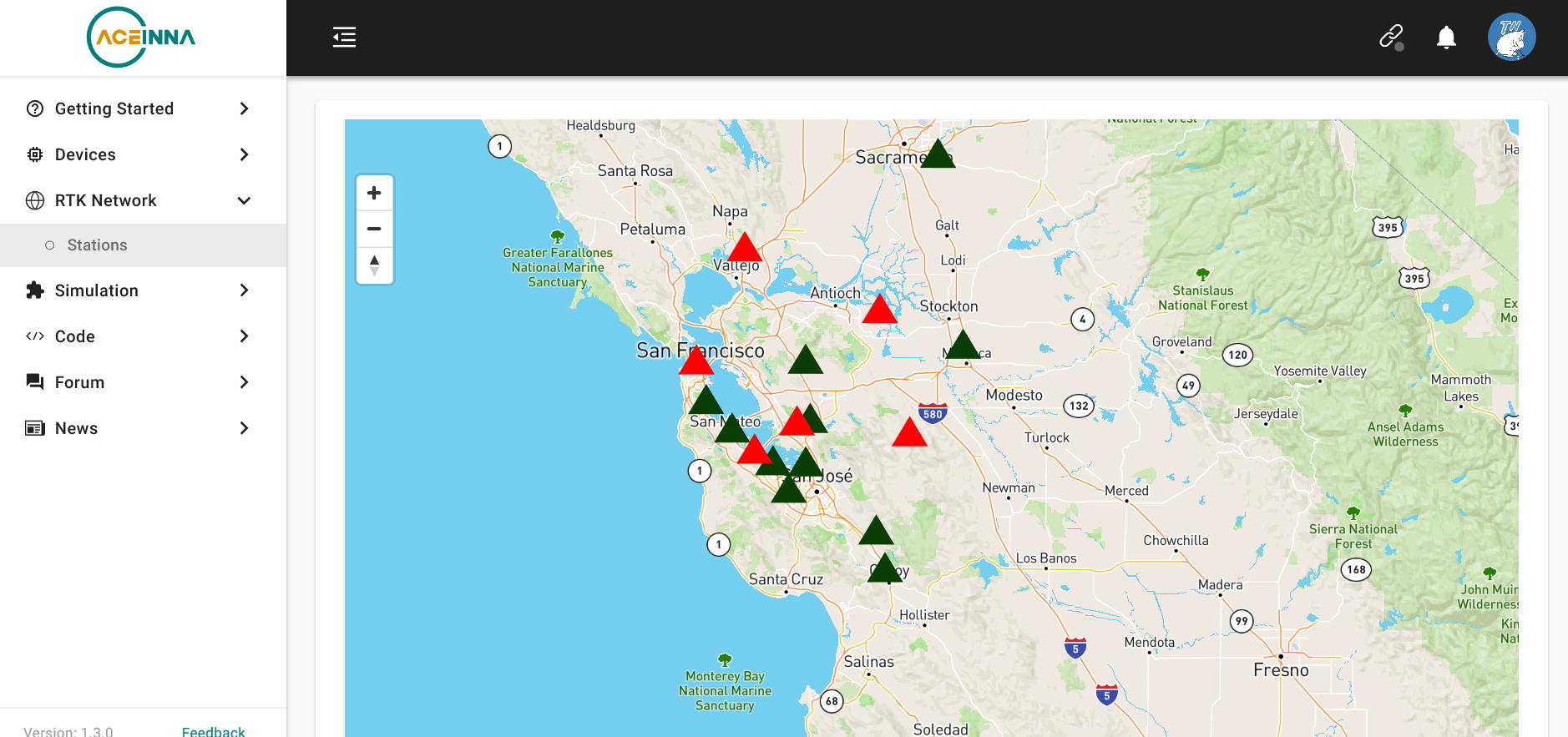Select the Stations submenu item
This screenshot has width=1568, height=737.
pyautogui.click(x=143, y=245)
